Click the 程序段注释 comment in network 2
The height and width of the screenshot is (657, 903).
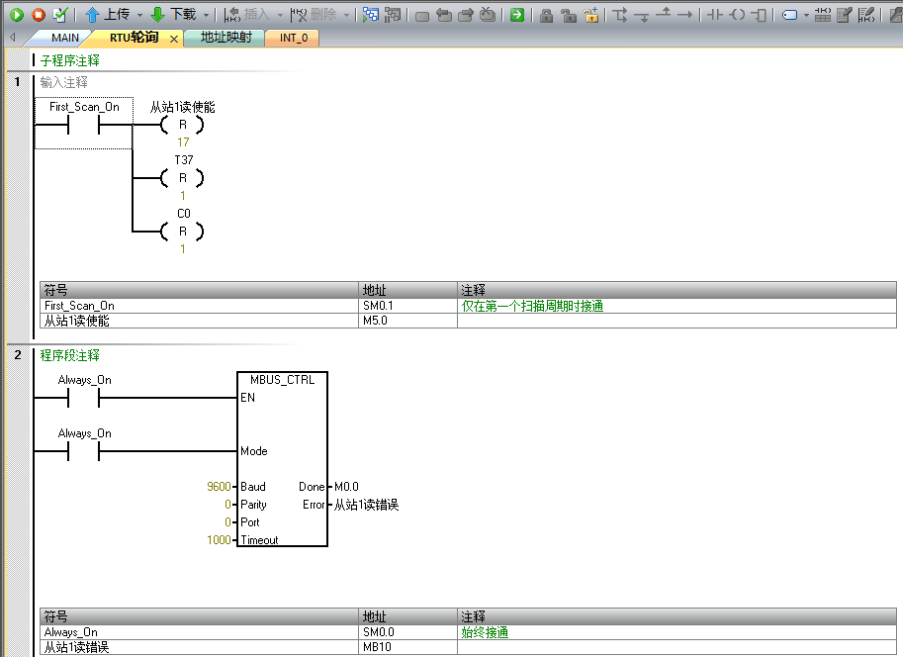point(70,355)
